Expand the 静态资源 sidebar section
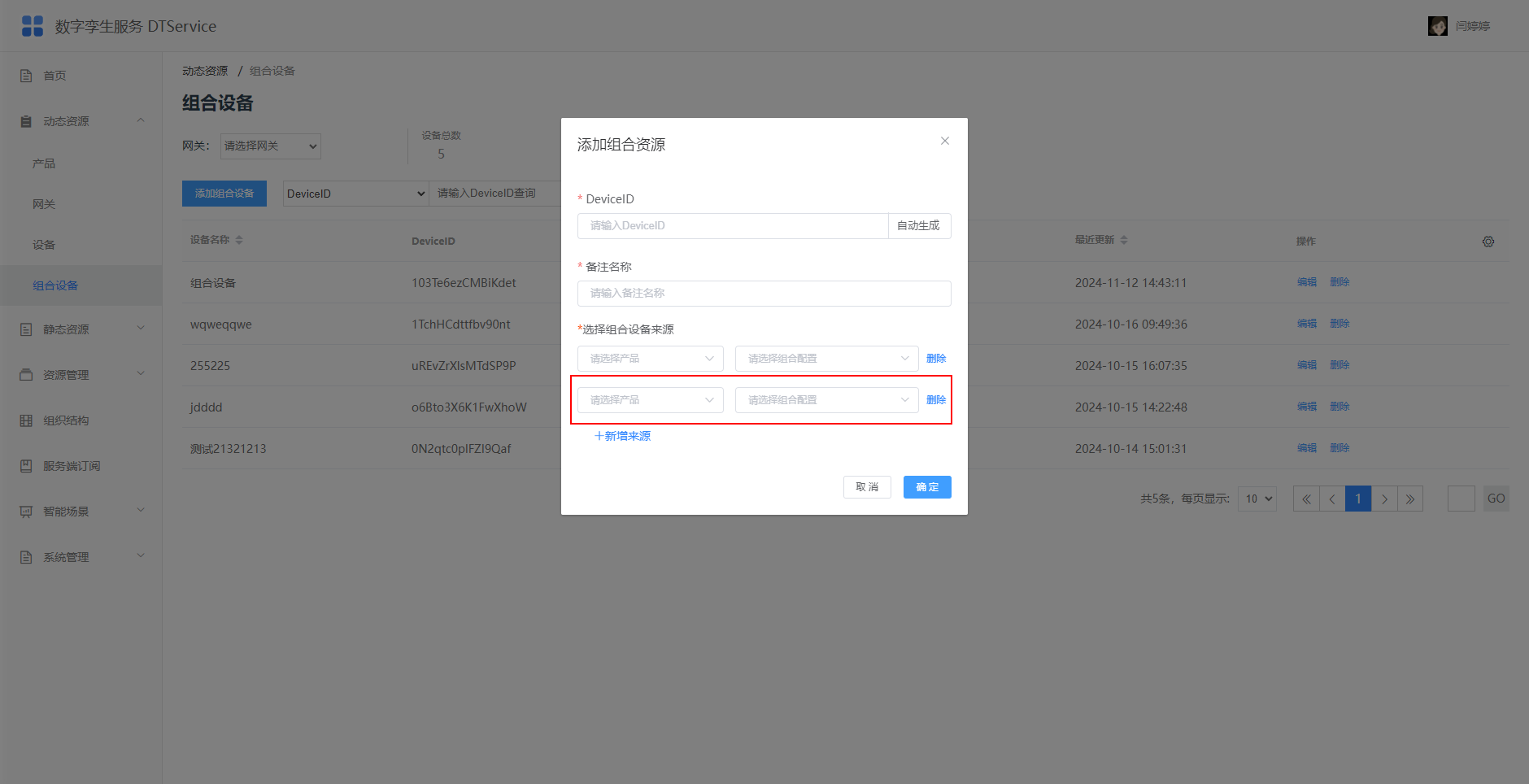The image size is (1529, 784). [81, 329]
